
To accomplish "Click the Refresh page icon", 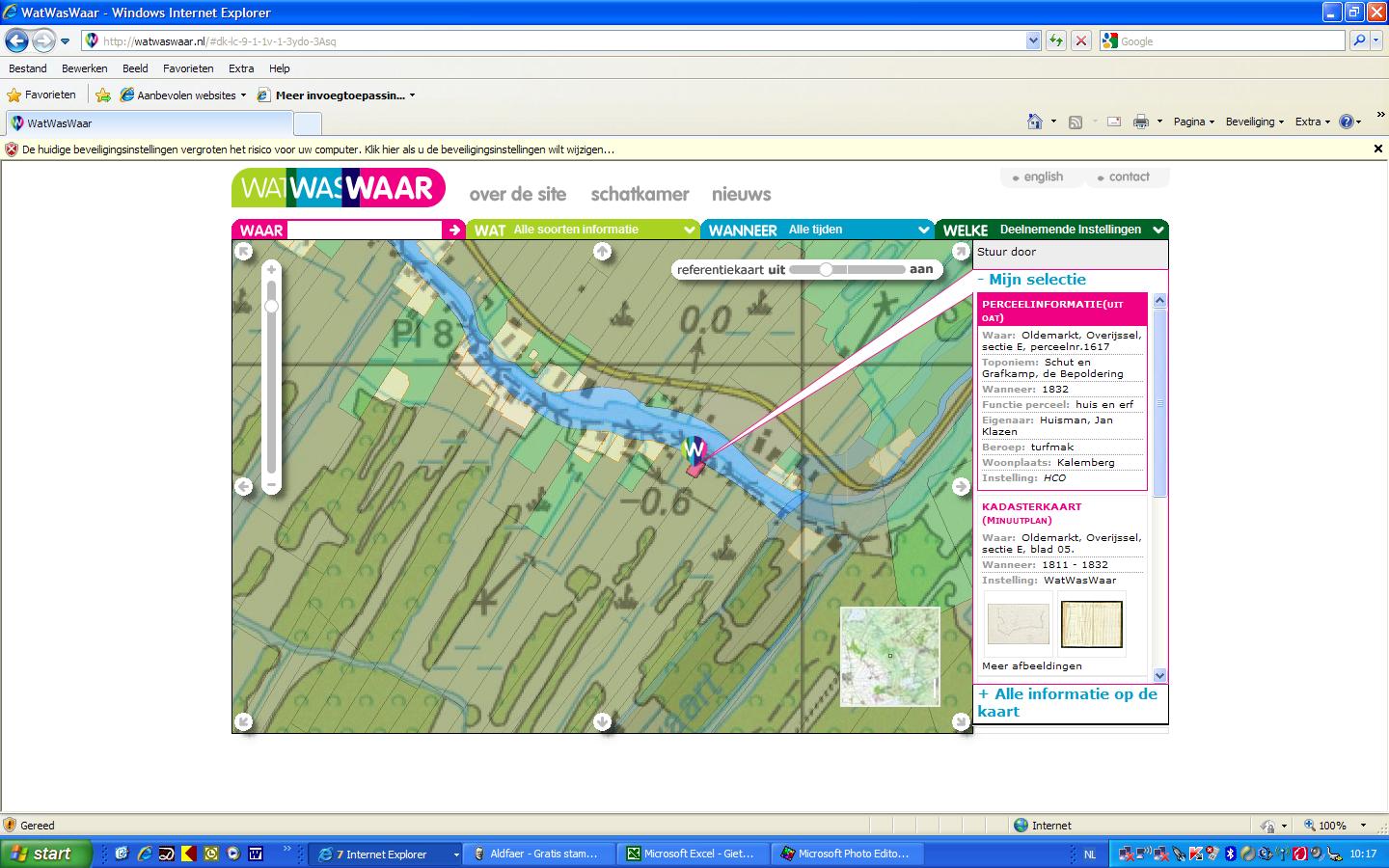I will (1056, 41).
